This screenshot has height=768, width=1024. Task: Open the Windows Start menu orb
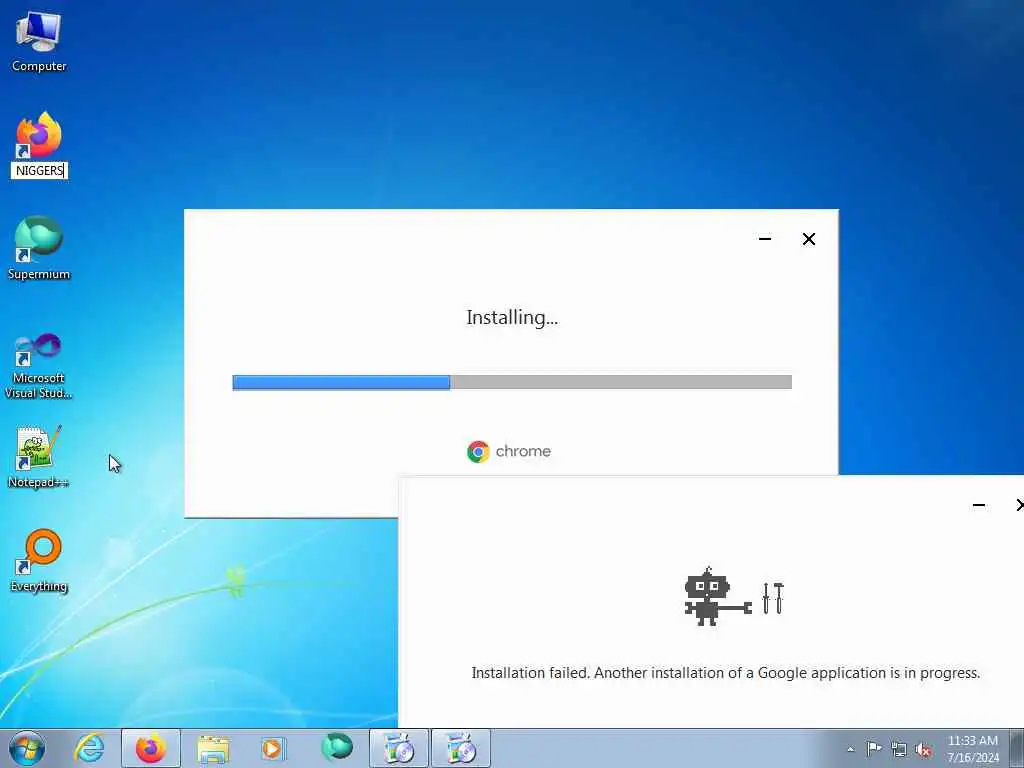click(x=27, y=748)
